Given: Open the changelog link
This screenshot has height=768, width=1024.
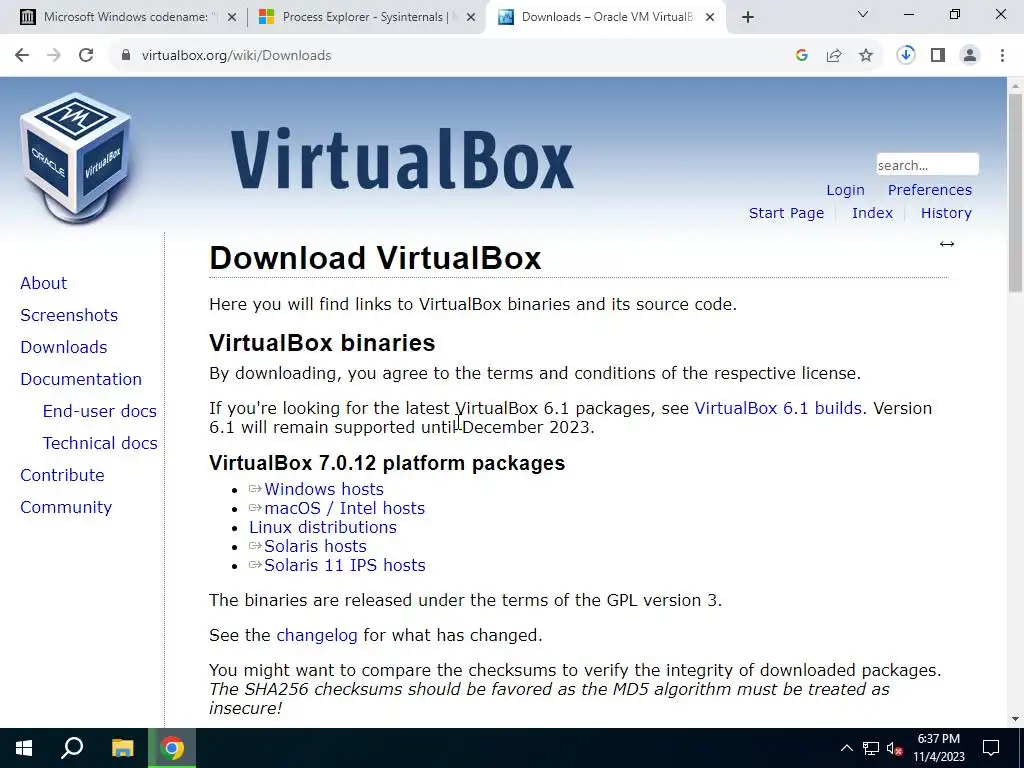Looking at the screenshot, I should [317, 635].
